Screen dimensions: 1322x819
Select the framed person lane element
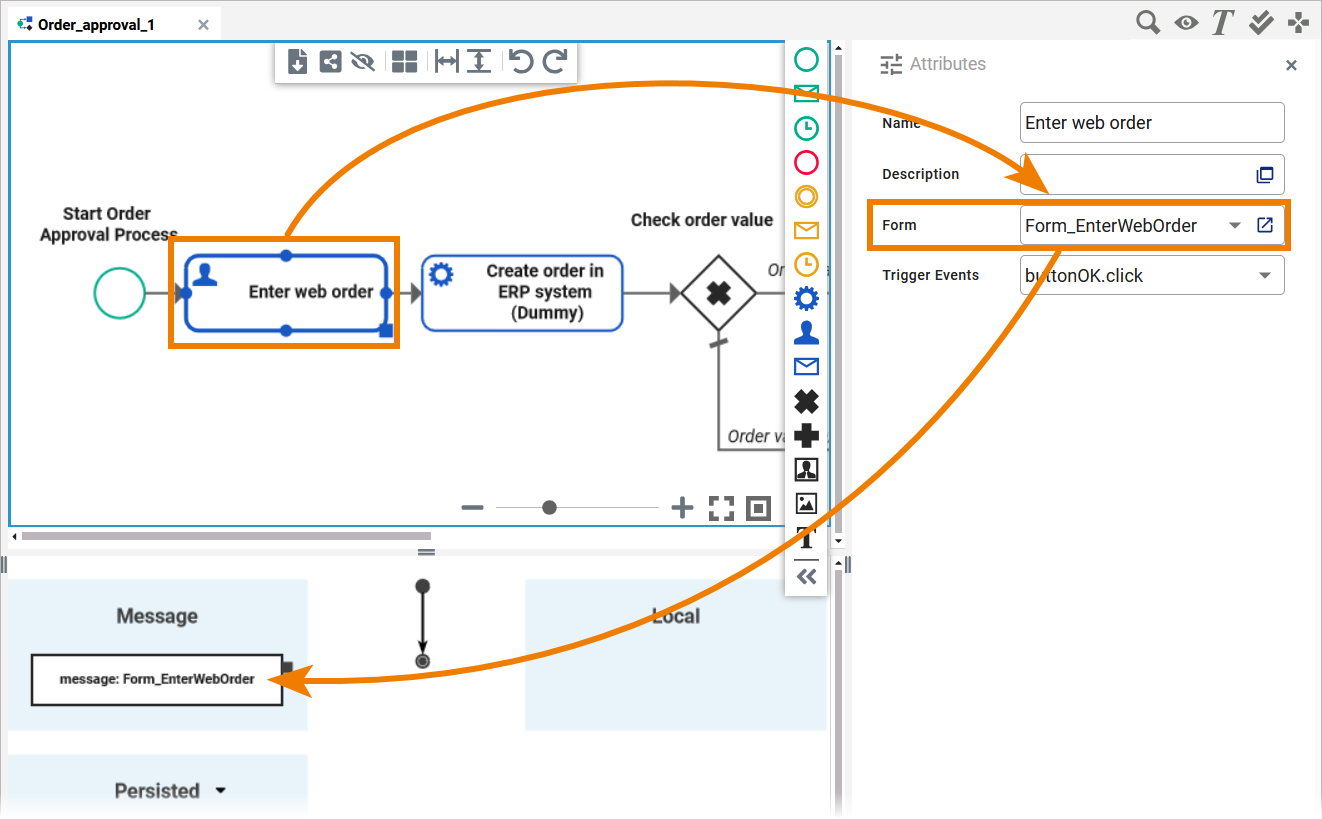click(806, 469)
